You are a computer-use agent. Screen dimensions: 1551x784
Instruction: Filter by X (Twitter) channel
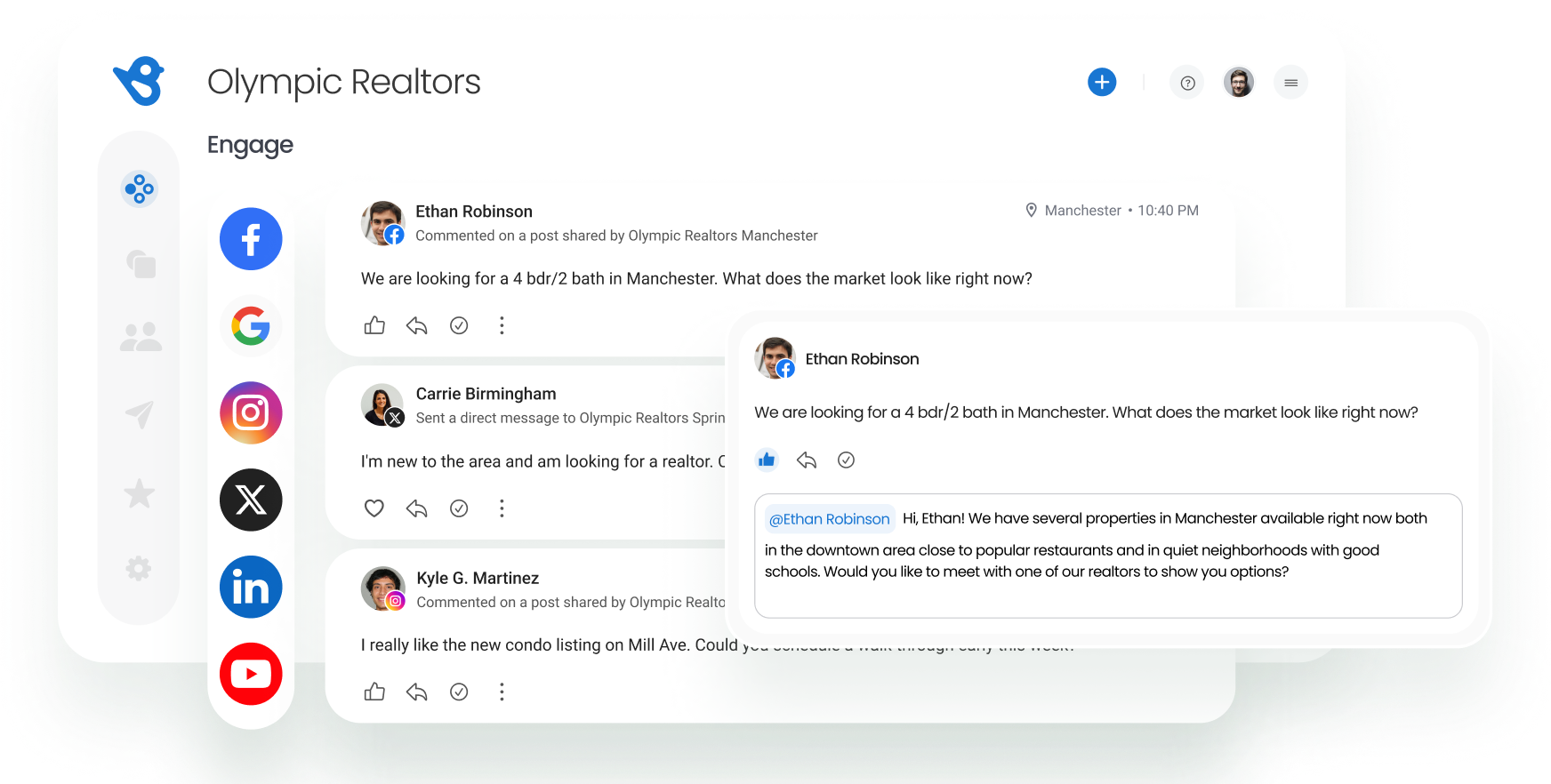(x=251, y=500)
